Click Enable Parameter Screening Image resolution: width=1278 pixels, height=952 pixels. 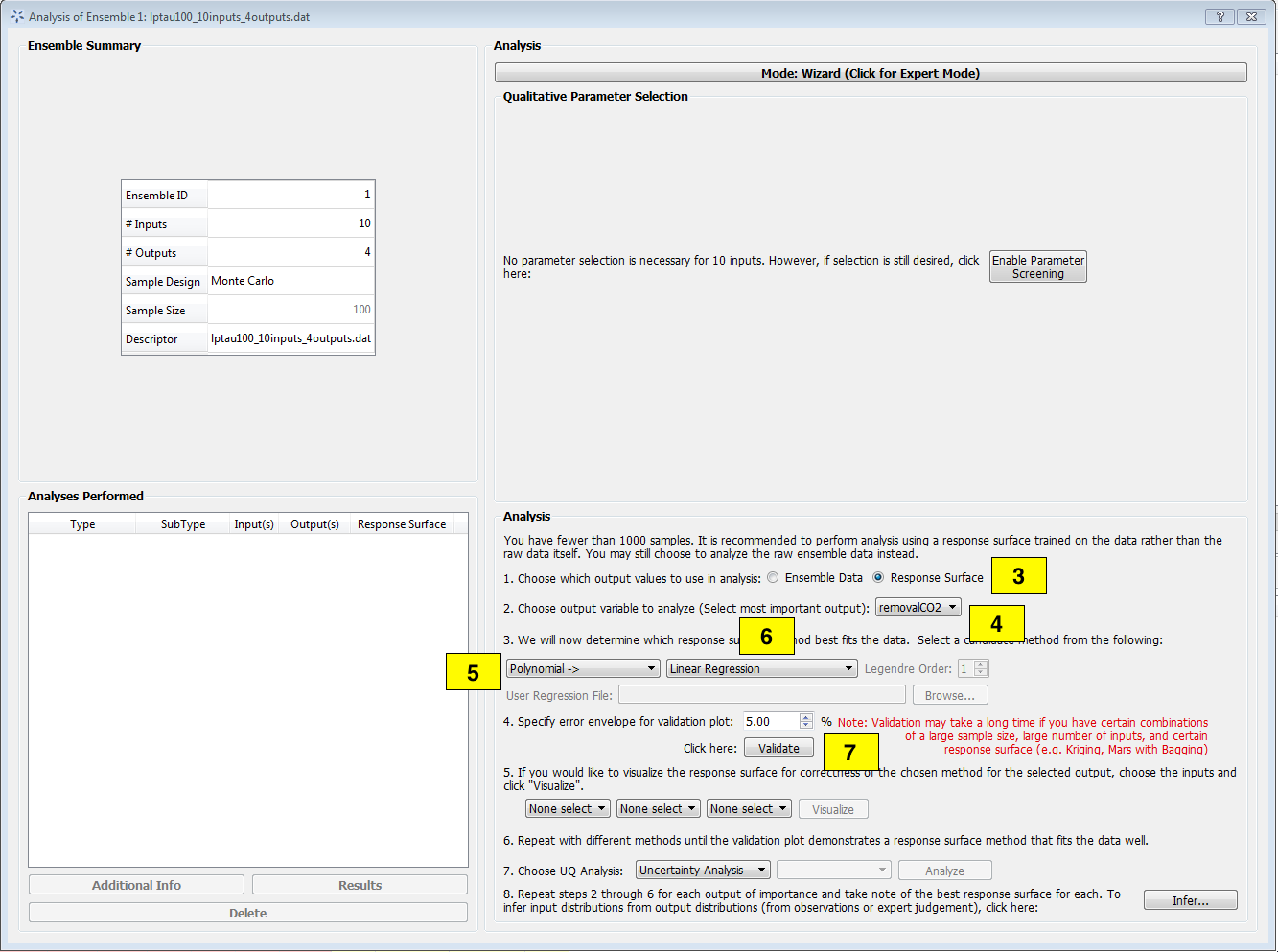[1037, 266]
